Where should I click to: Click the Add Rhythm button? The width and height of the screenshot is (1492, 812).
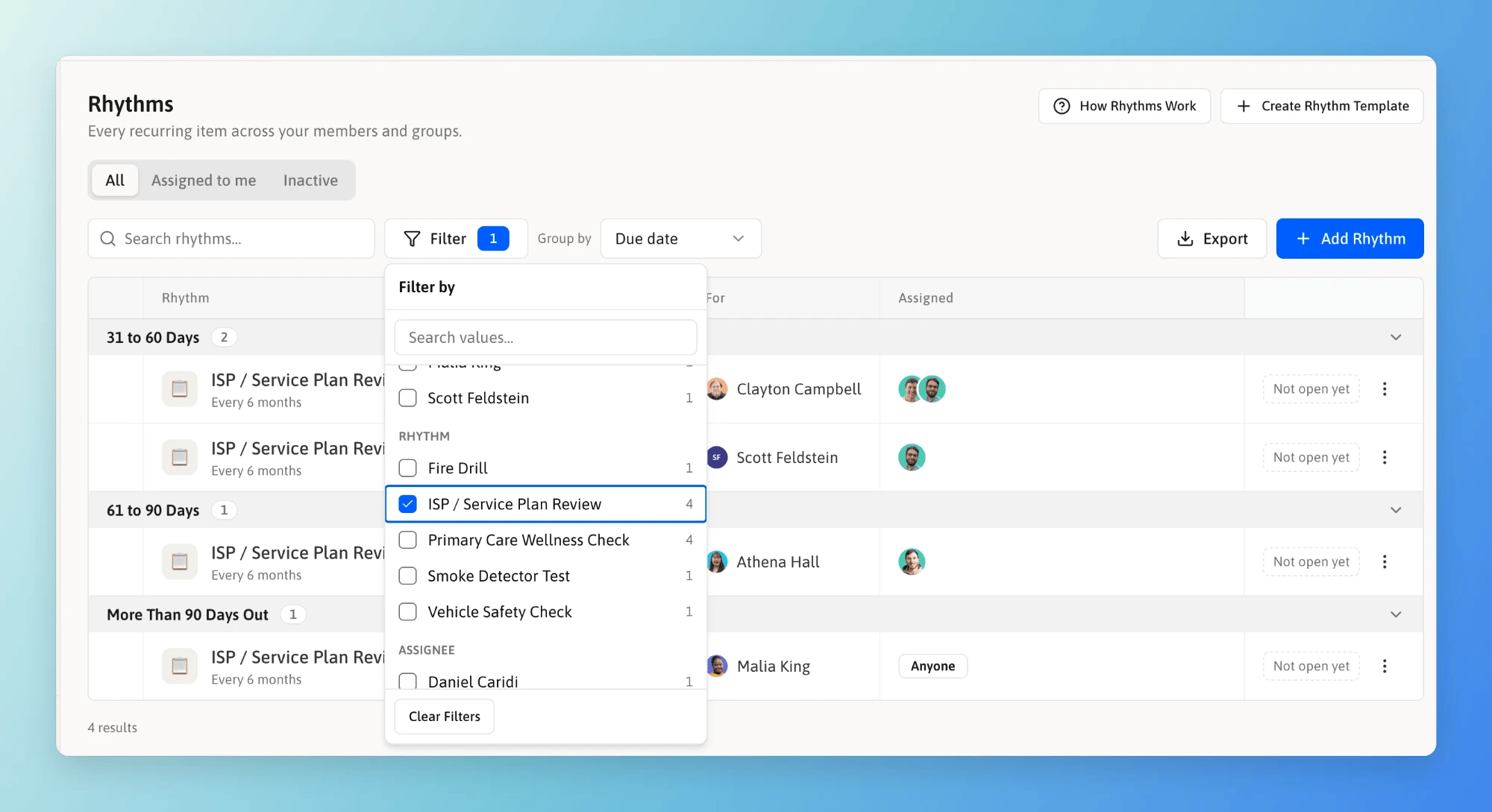pyautogui.click(x=1350, y=239)
